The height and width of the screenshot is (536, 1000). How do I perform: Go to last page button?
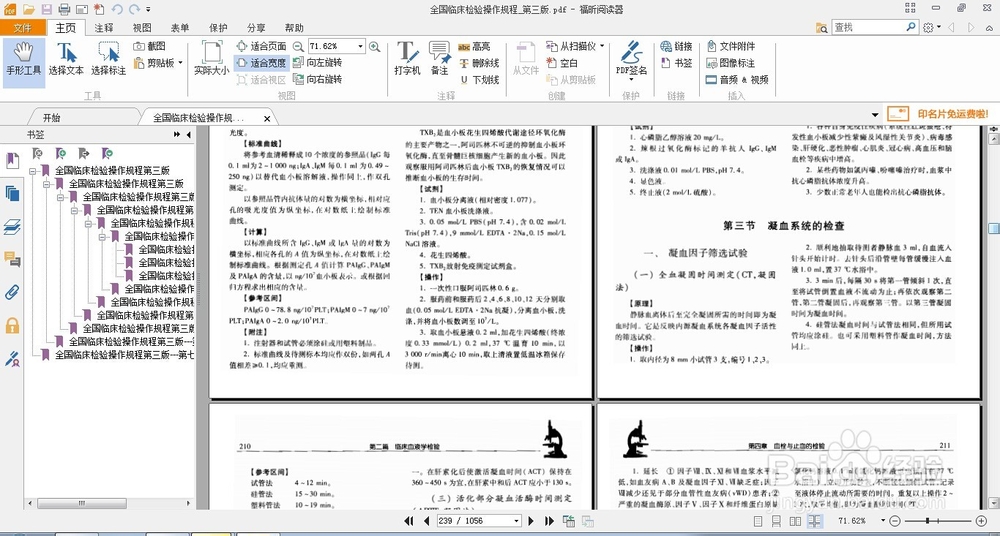point(548,521)
